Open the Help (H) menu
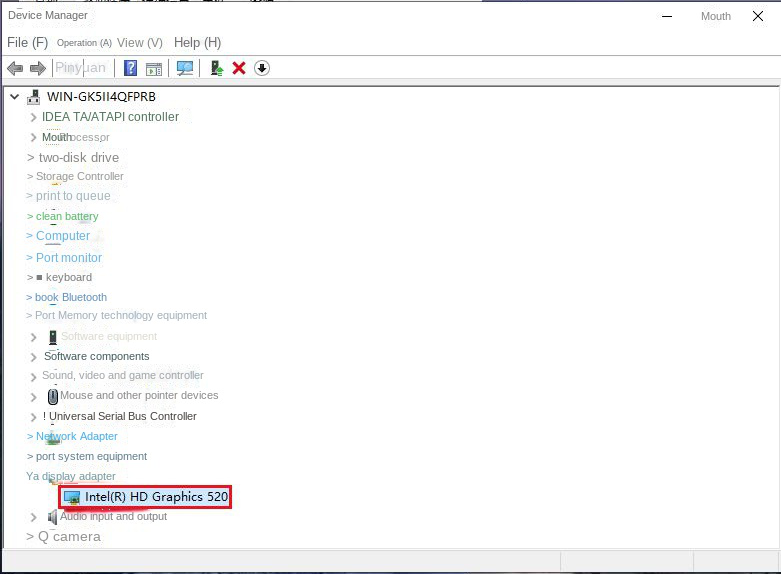The width and height of the screenshot is (781, 574). pyautogui.click(x=197, y=43)
